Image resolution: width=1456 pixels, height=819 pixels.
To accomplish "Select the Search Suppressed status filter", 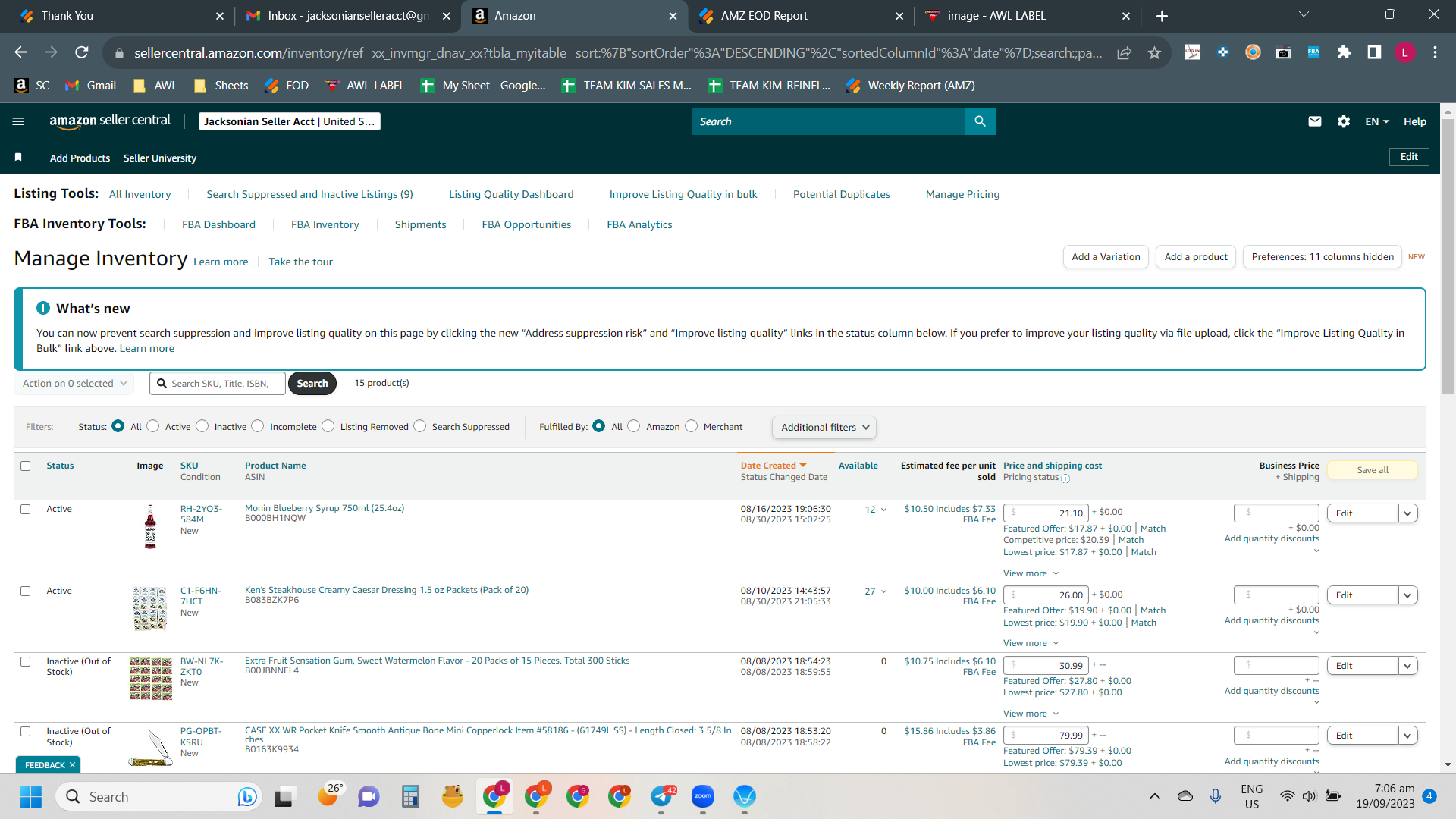I will [420, 426].
